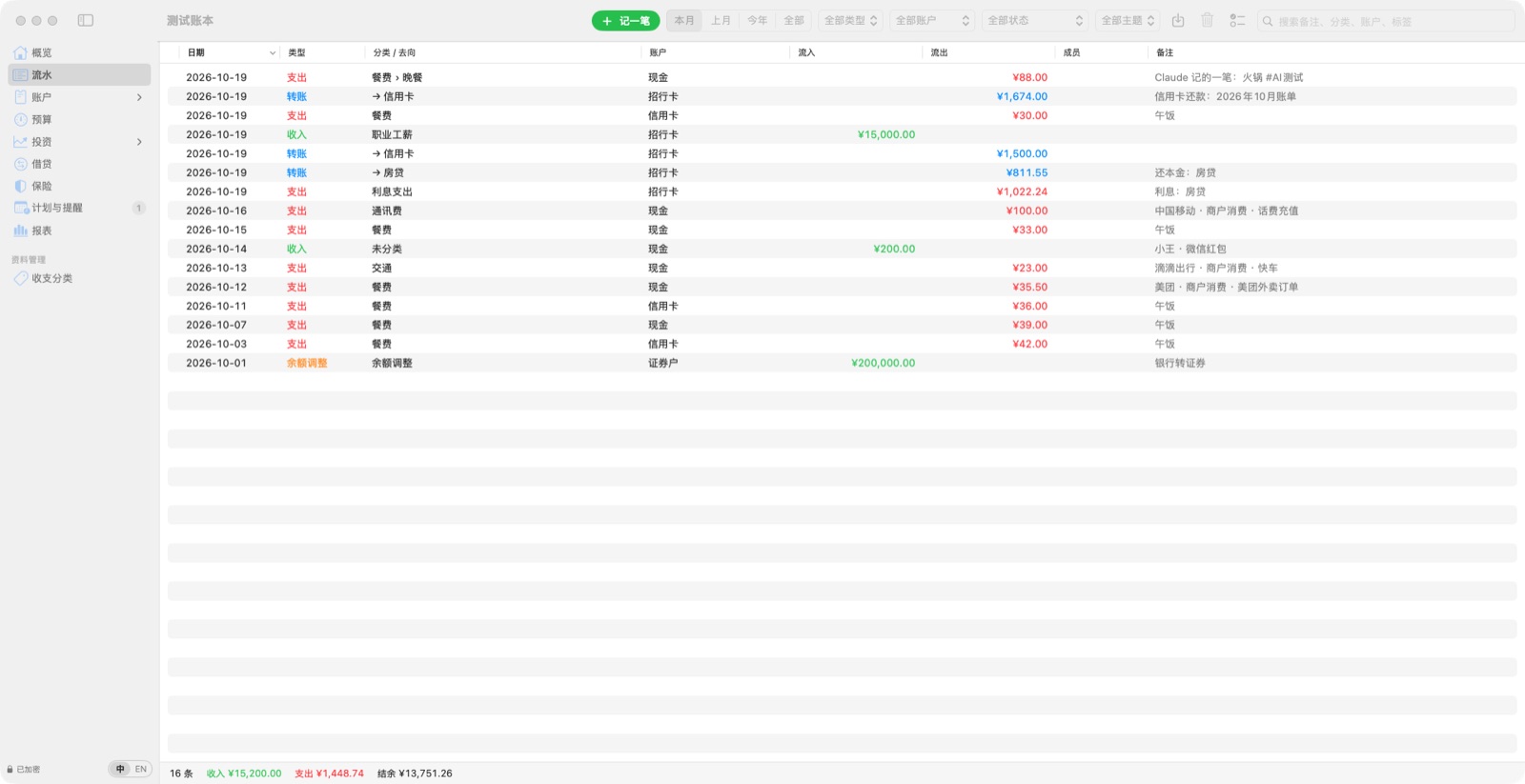This screenshot has width=1525, height=784.
Task: Open 预算 budget section
Action: (79, 119)
